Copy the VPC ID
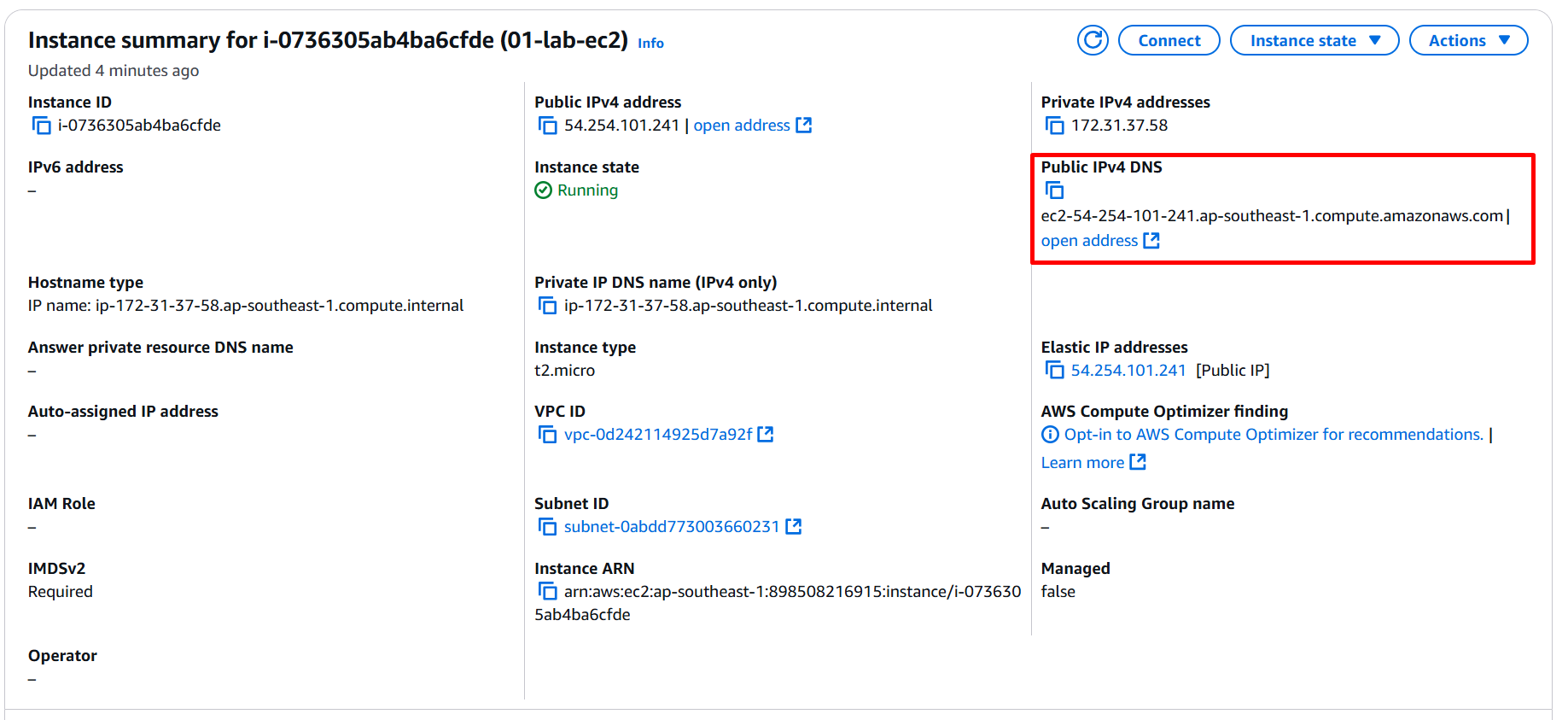The image size is (1568, 720). 547,435
